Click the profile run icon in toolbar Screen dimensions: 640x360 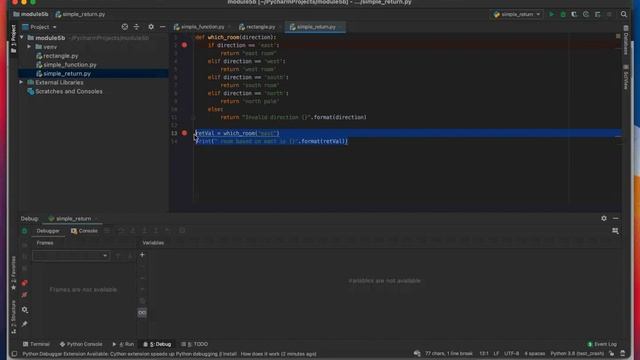pos(586,14)
